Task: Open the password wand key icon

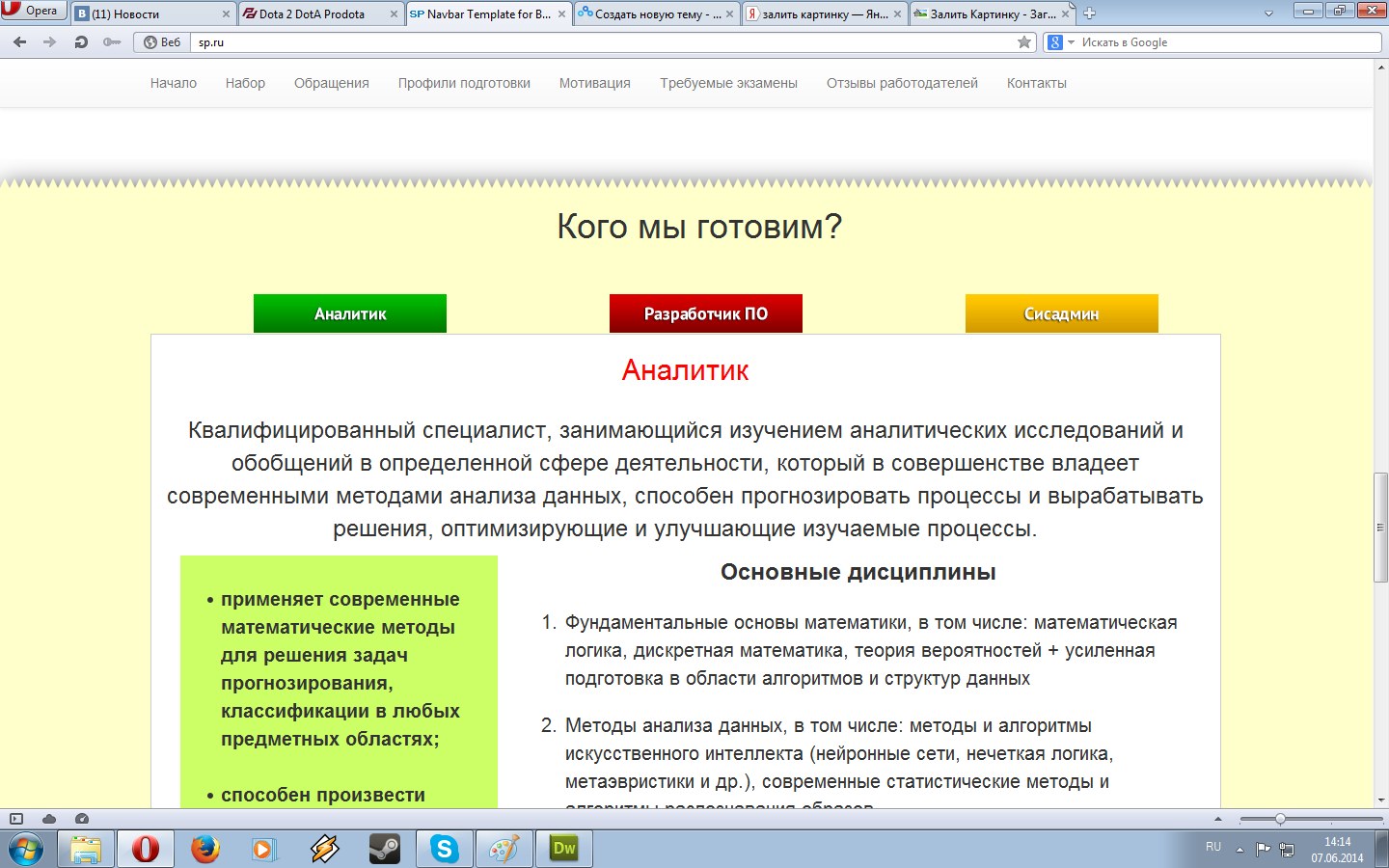Action: point(112,42)
